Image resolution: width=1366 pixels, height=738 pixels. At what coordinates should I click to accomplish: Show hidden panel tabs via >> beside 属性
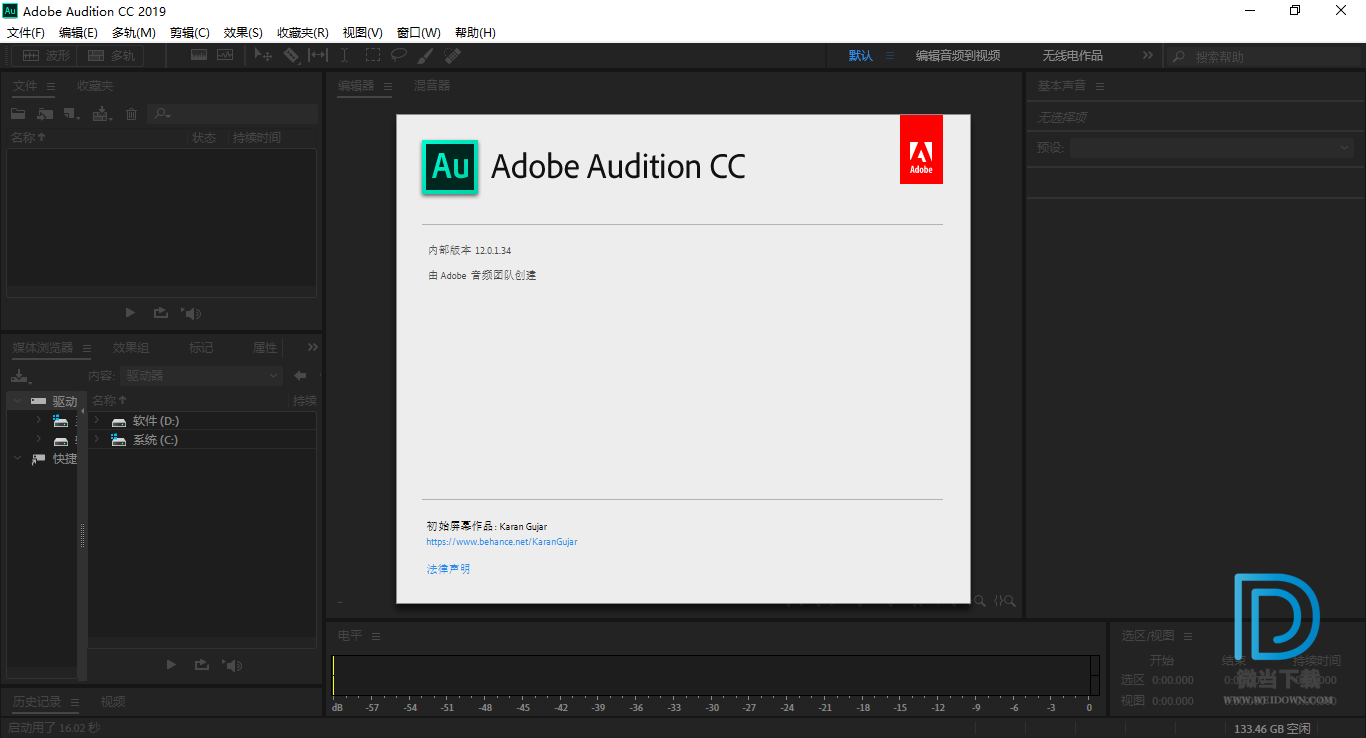click(313, 348)
